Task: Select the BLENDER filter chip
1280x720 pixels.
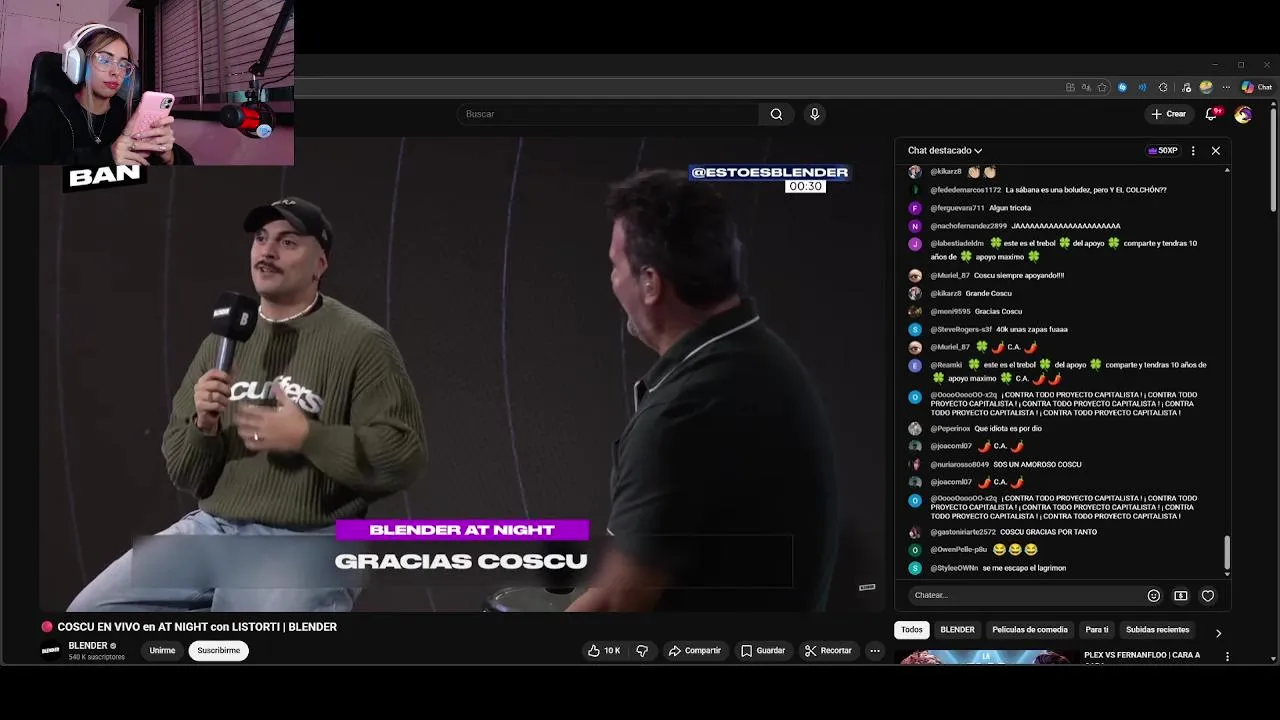Action: click(957, 630)
